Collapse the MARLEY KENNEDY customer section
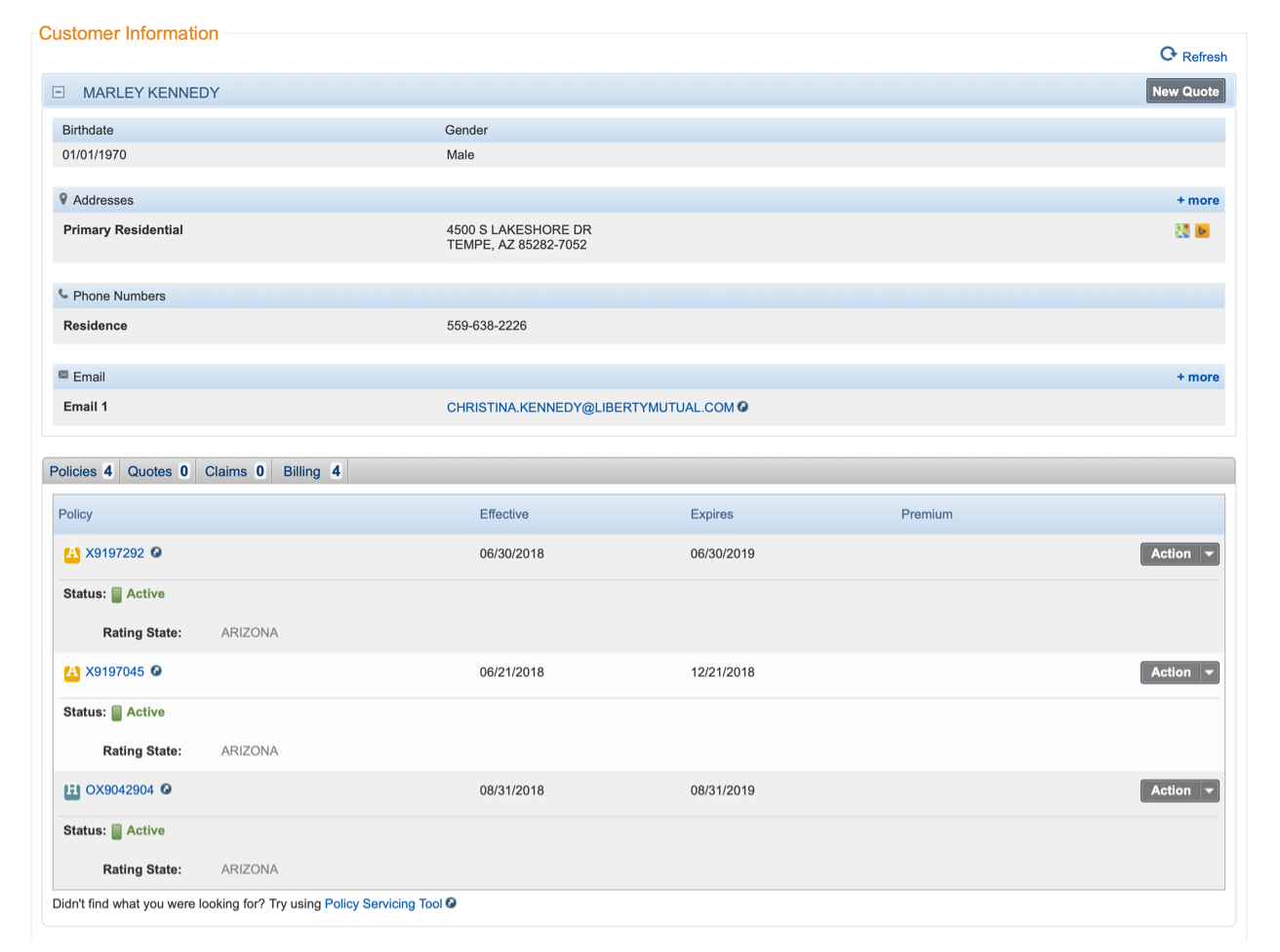The height and width of the screenshot is (952, 1280). [59, 93]
